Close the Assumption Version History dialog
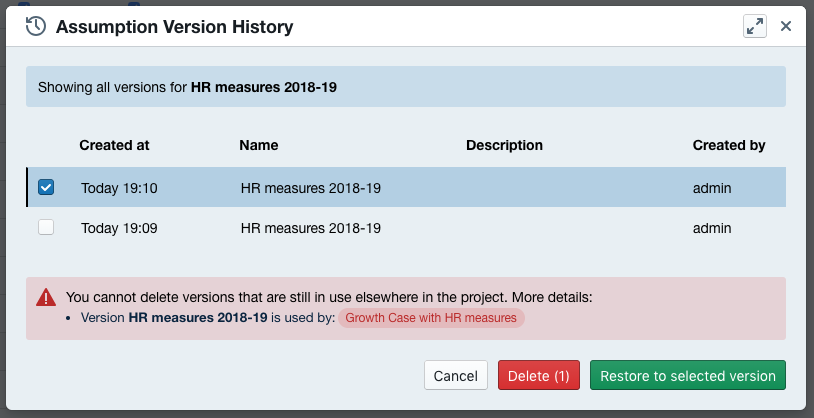This screenshot has width=814, height=418. coord(786,27)
